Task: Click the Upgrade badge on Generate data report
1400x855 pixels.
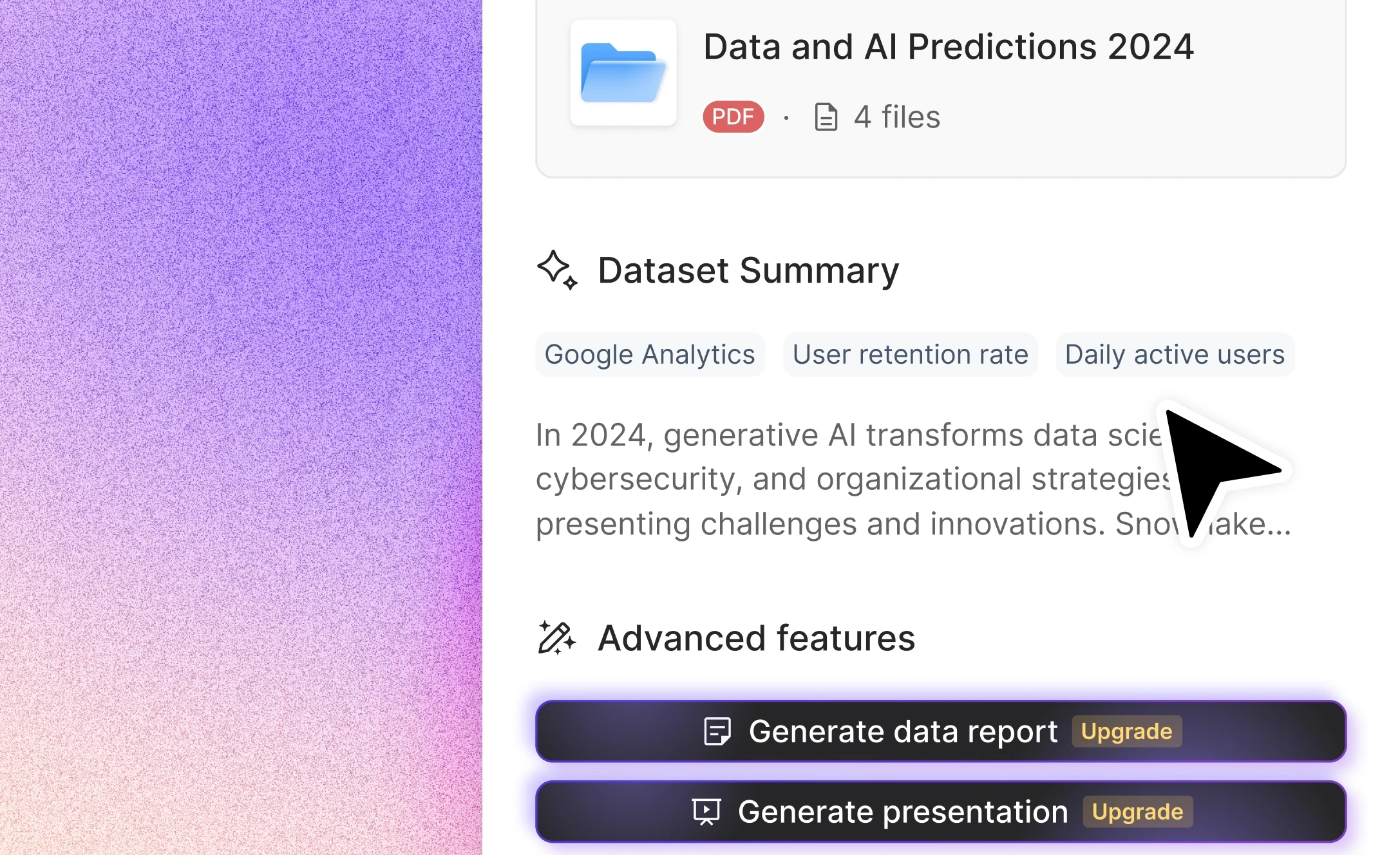Action: coord(1126,731)
